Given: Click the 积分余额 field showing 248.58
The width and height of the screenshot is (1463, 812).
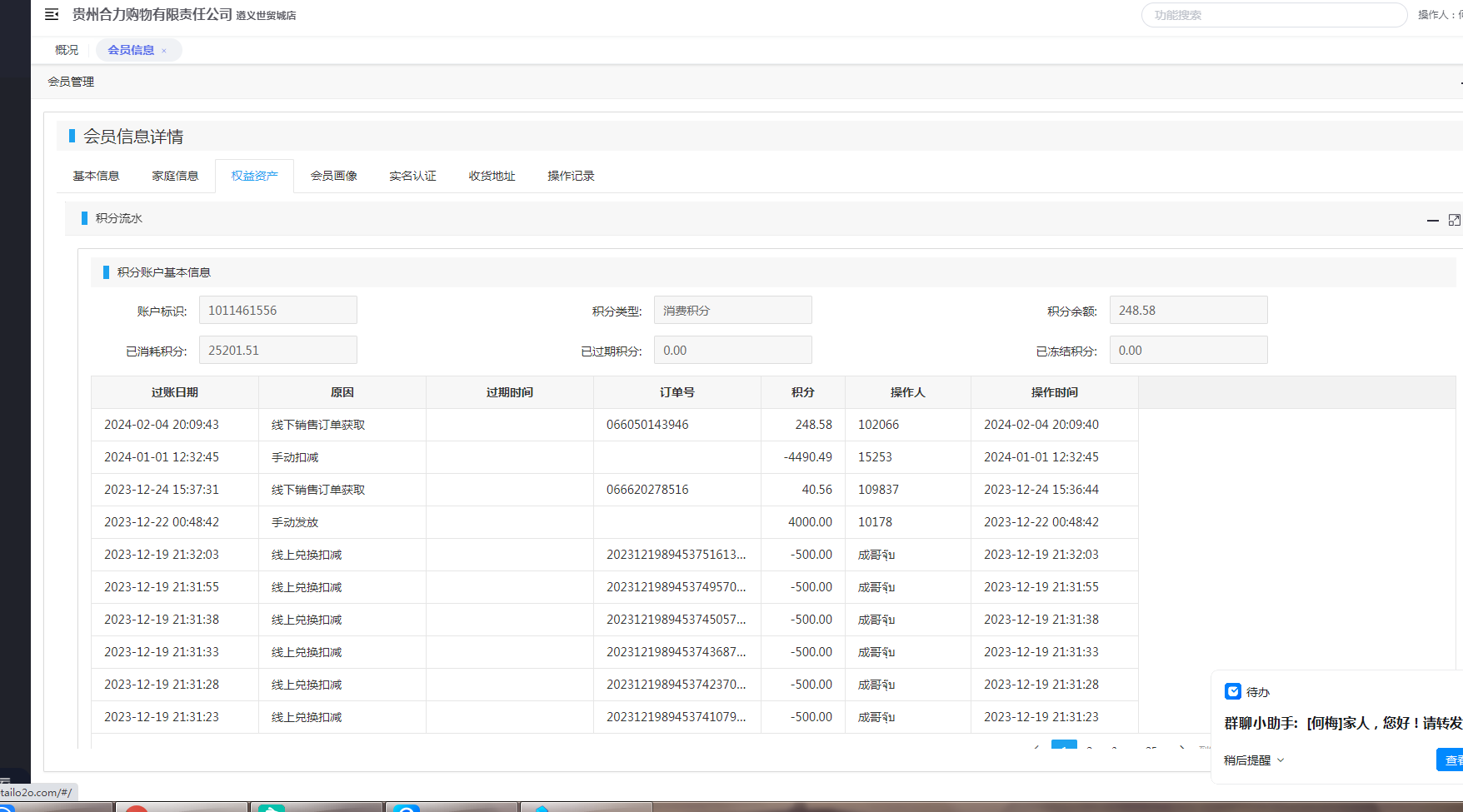Looking at the screenshot, I should (1188, 310).
